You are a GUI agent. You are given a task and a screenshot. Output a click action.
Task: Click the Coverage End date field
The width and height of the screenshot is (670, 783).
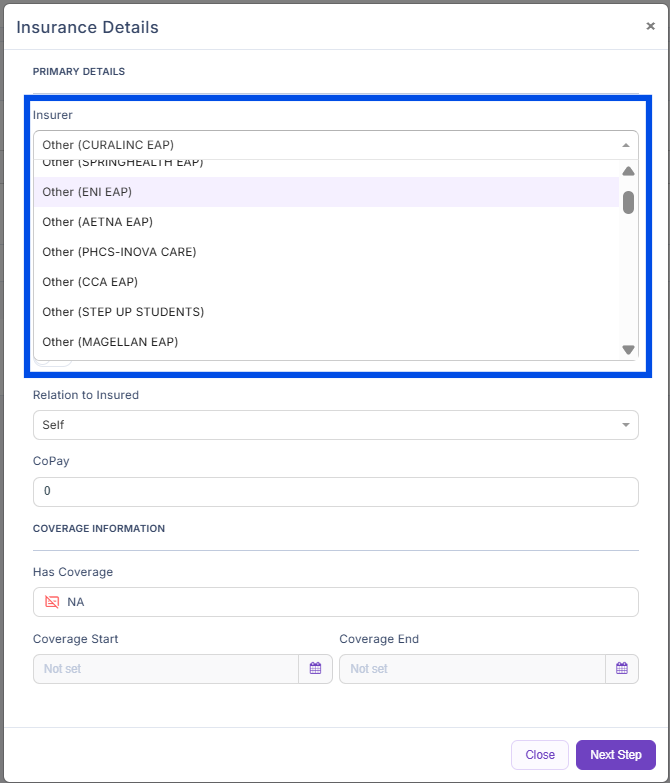pos(472,669)
